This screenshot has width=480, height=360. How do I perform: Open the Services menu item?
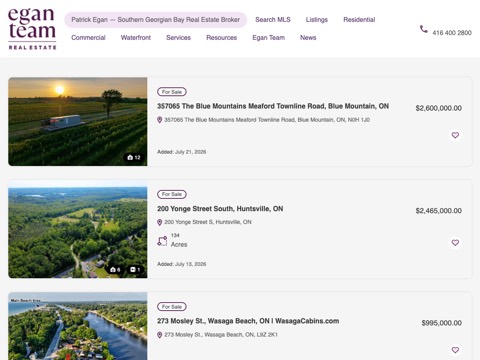[x=179, y=38]
